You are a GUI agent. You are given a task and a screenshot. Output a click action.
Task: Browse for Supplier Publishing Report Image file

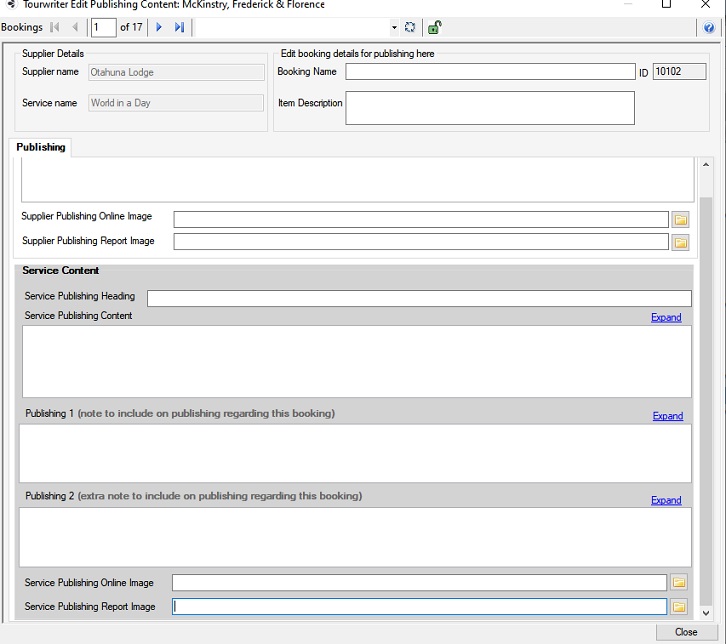680,242
